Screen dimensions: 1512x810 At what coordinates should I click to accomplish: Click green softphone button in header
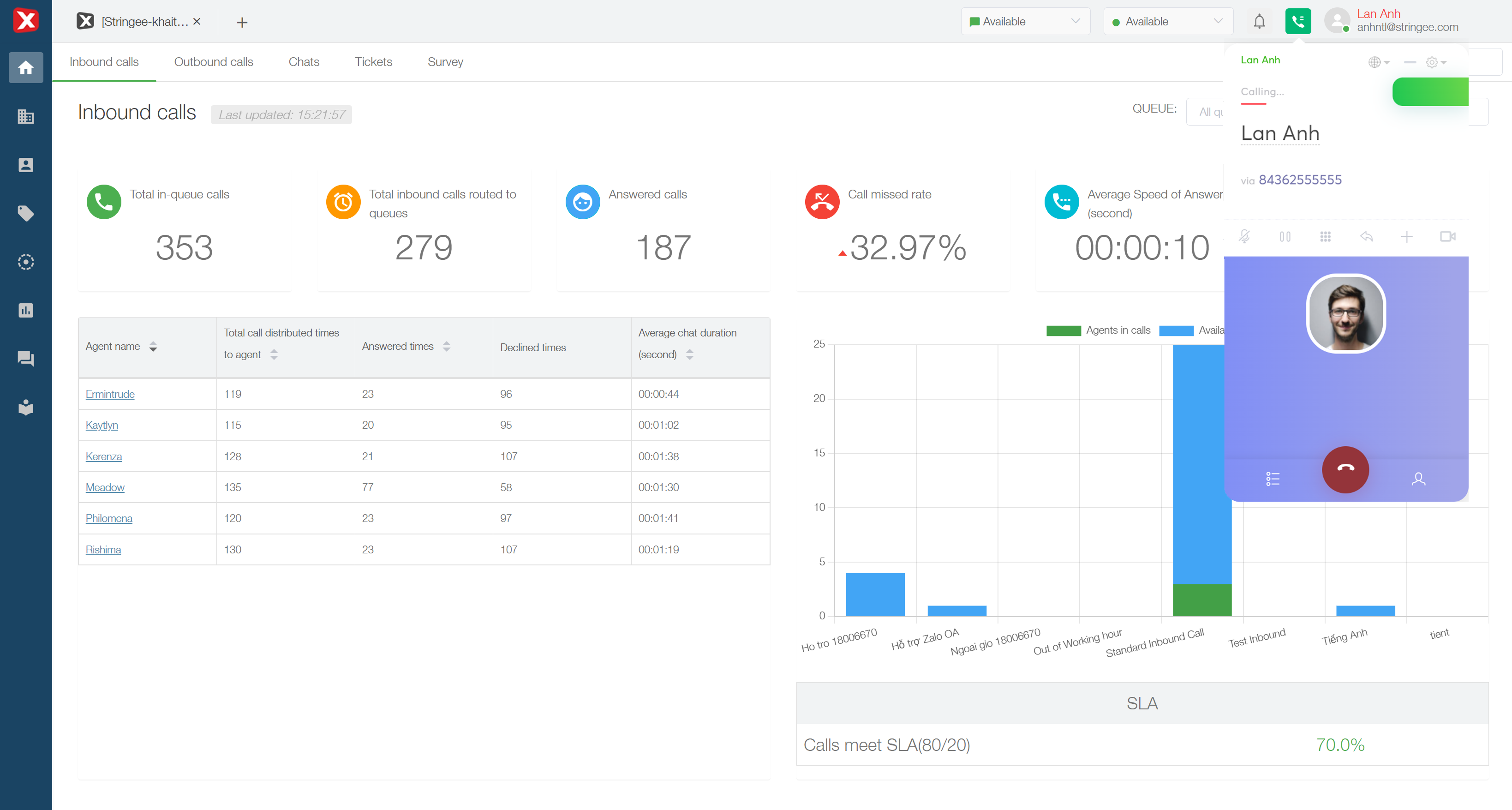tap(1298, 22)
